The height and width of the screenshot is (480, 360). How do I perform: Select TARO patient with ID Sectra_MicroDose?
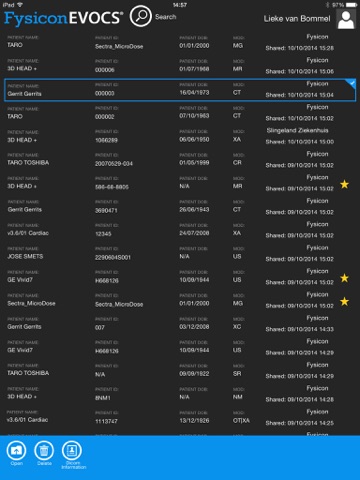[180, 42]
